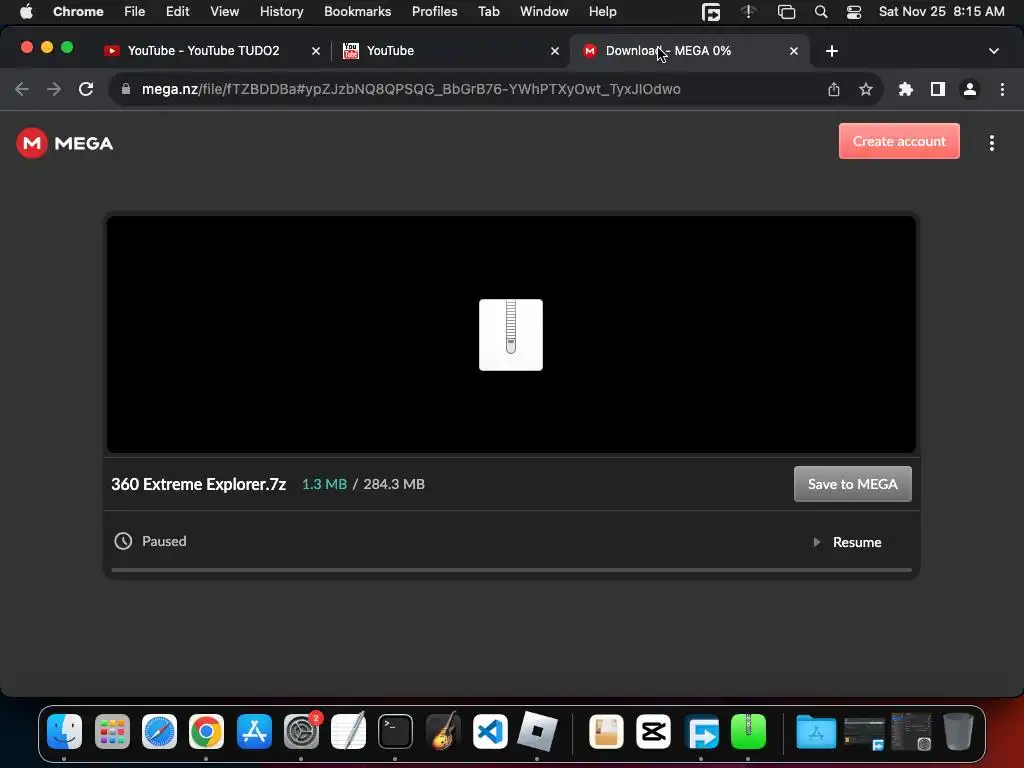
Task: Click the 1.3 MB downloaded size
Action: (324, 484)
